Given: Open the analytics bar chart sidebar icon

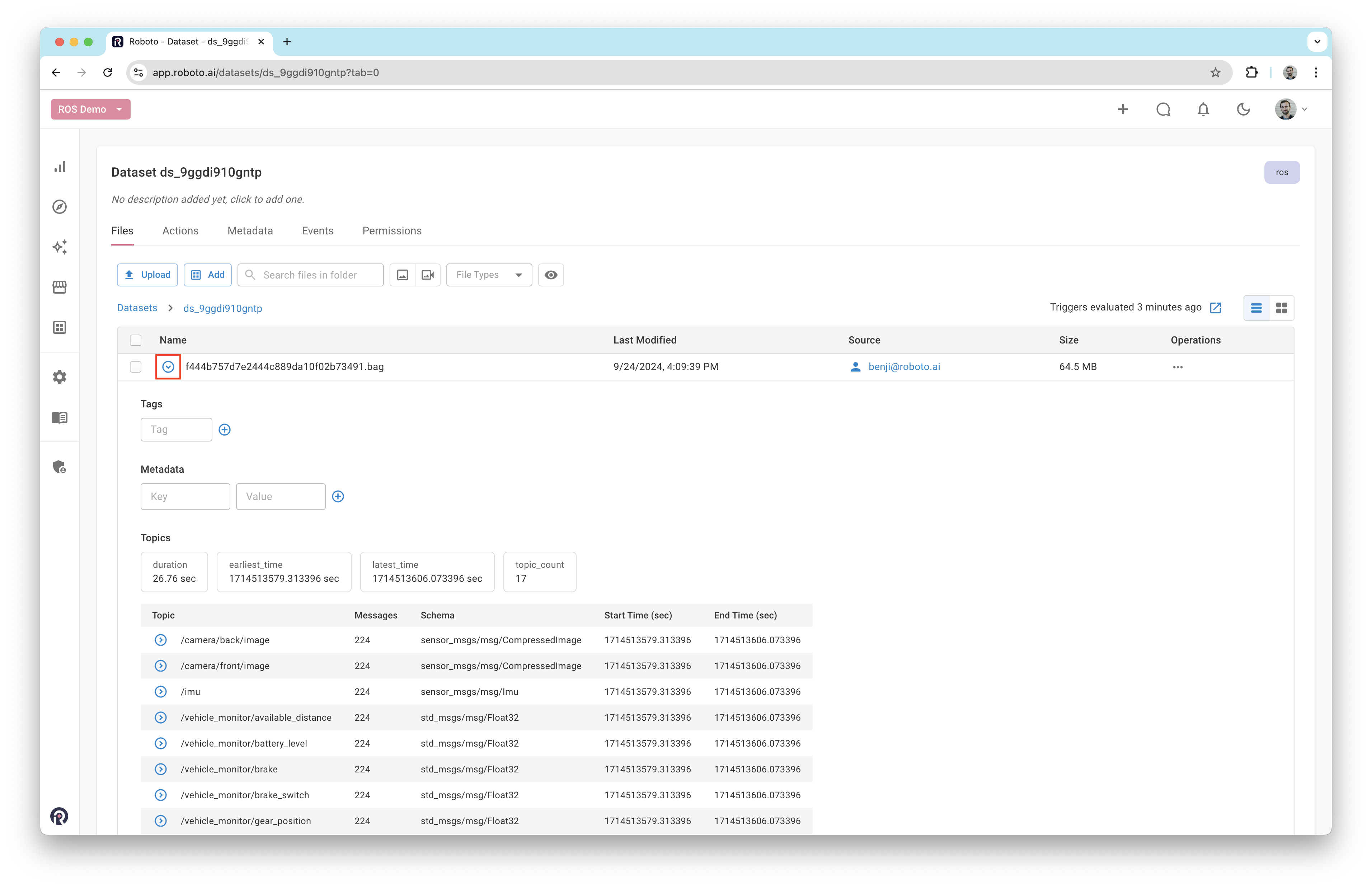Looking at the screenshot, I should tap(60, 167).
